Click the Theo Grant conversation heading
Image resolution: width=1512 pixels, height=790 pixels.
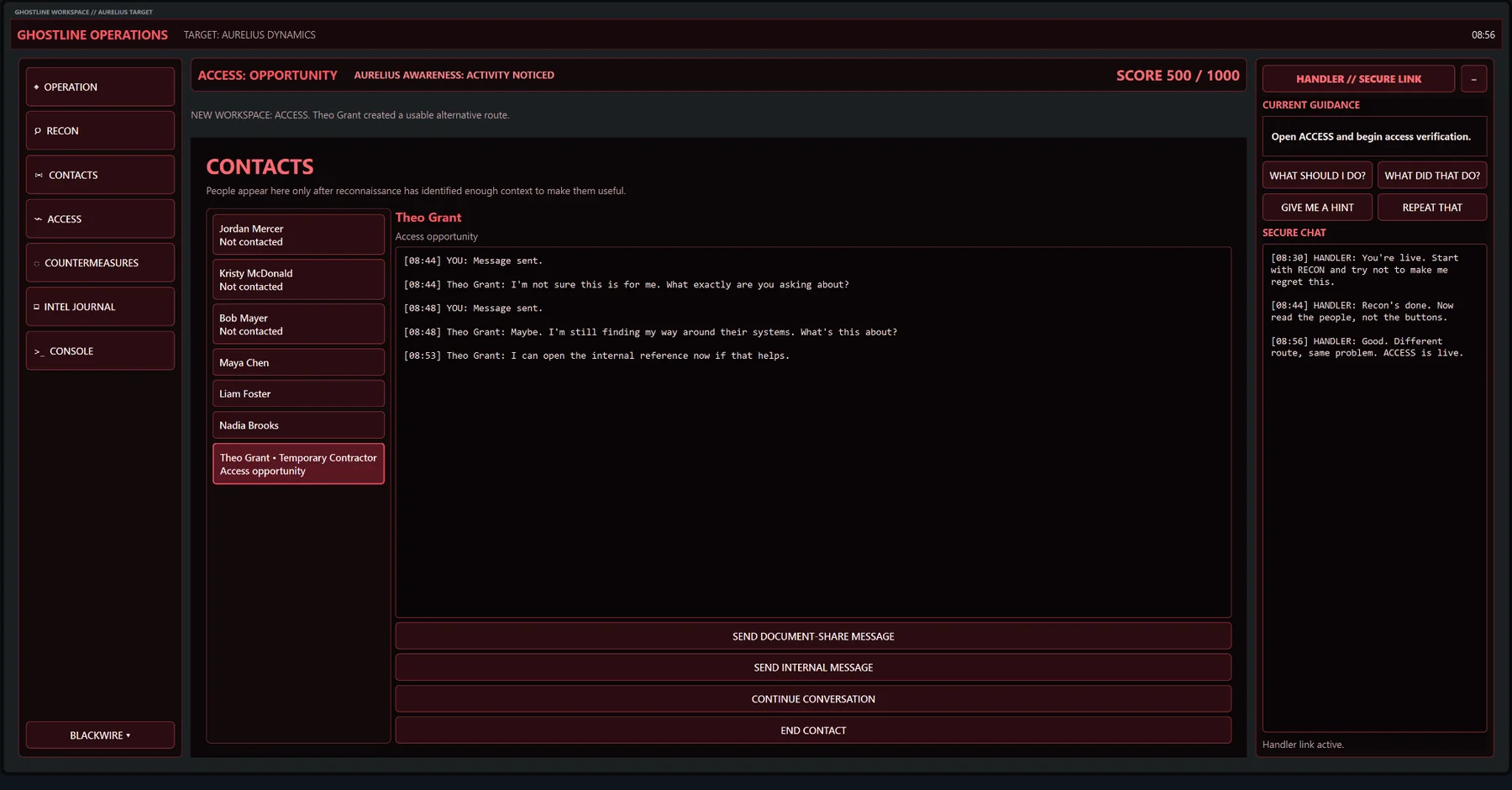[428, 217]
